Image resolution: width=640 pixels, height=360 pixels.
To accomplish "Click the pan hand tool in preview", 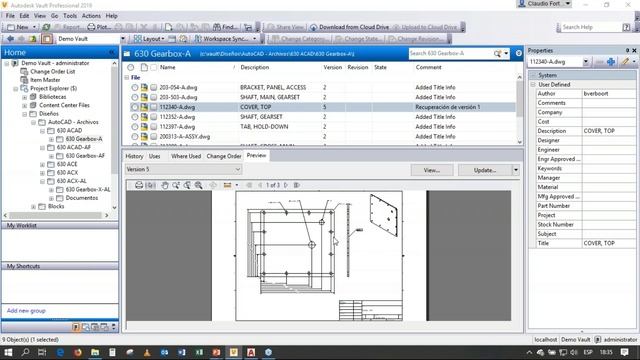I will 164,185.
